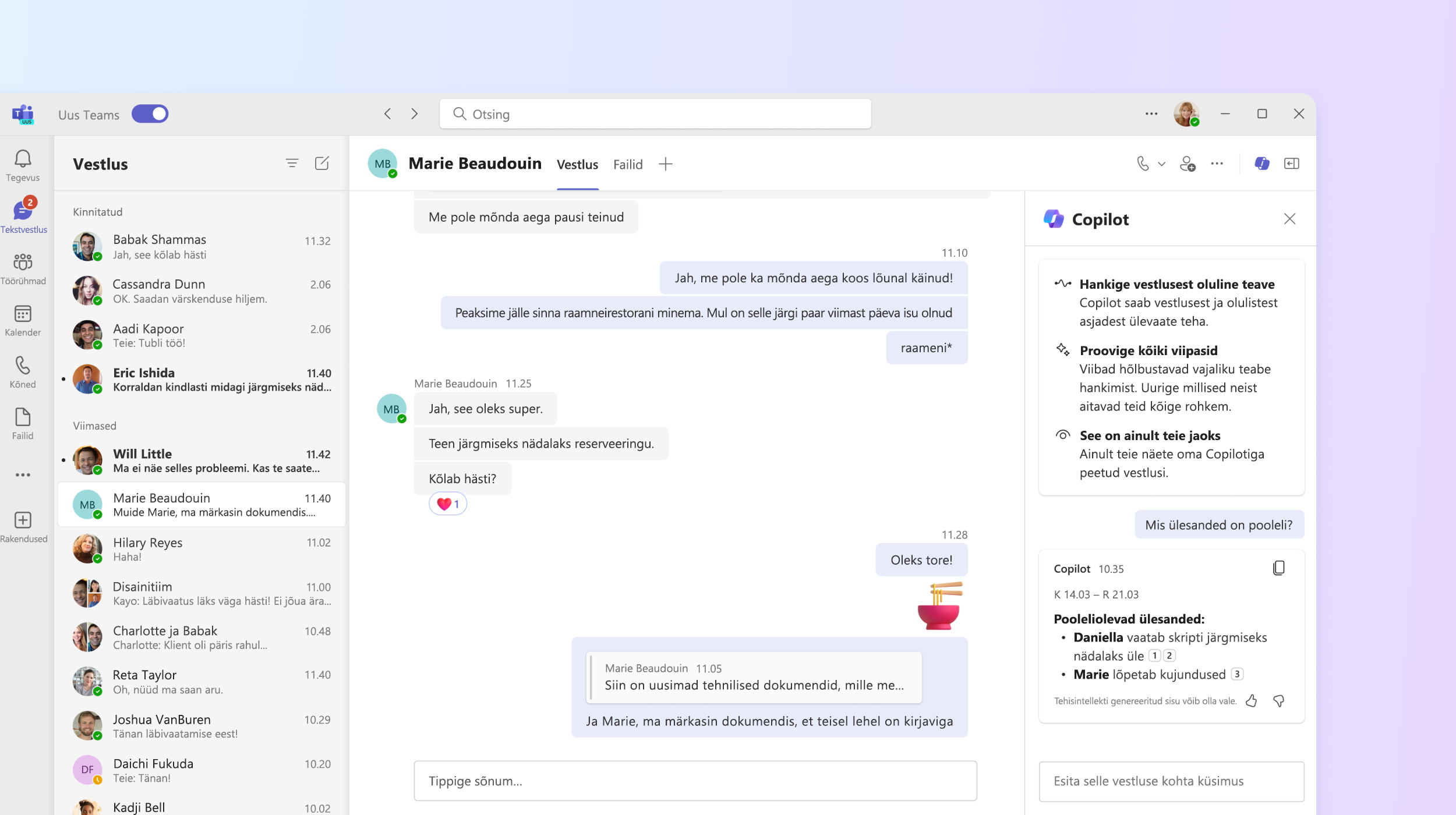The image size is (1456, 815).
Task: Open chat with Eric Ishida
Action: [x=202, y=379]
